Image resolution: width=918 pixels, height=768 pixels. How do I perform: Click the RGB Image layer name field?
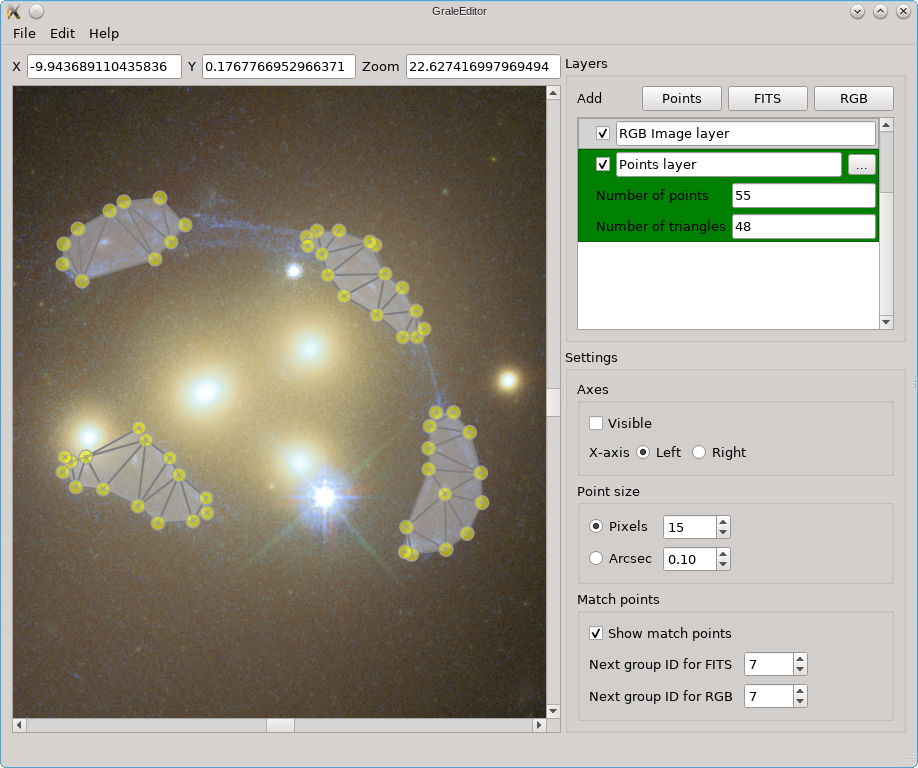click(746, 133)
